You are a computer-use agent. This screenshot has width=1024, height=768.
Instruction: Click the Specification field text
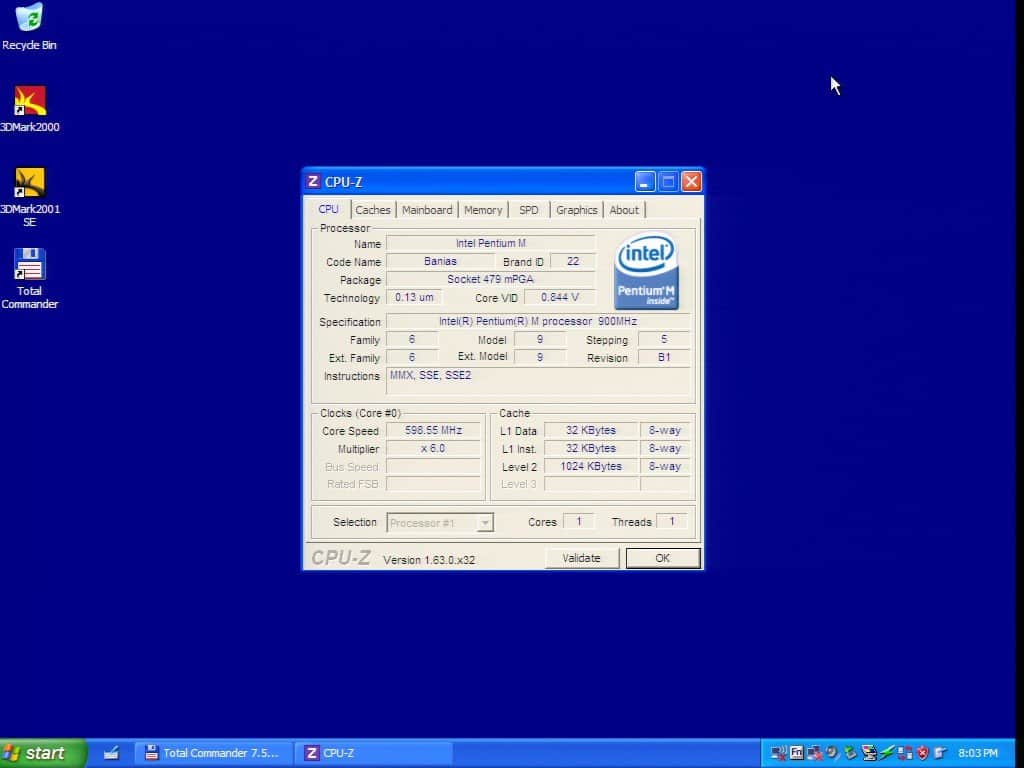pyautogui.click(x=538, y=321)
